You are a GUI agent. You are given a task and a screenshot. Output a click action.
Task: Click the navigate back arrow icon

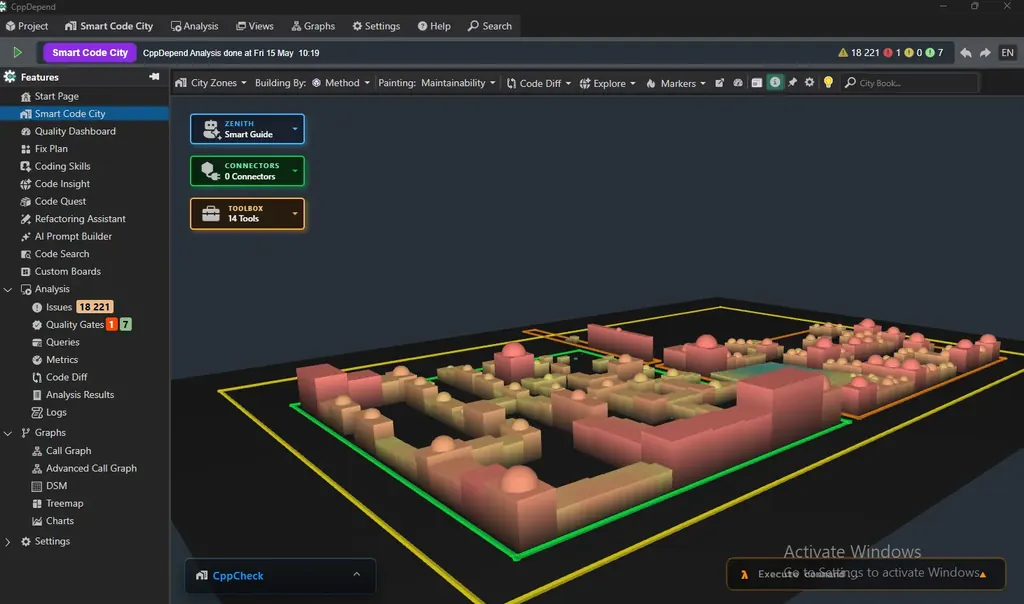coord(966,53)
